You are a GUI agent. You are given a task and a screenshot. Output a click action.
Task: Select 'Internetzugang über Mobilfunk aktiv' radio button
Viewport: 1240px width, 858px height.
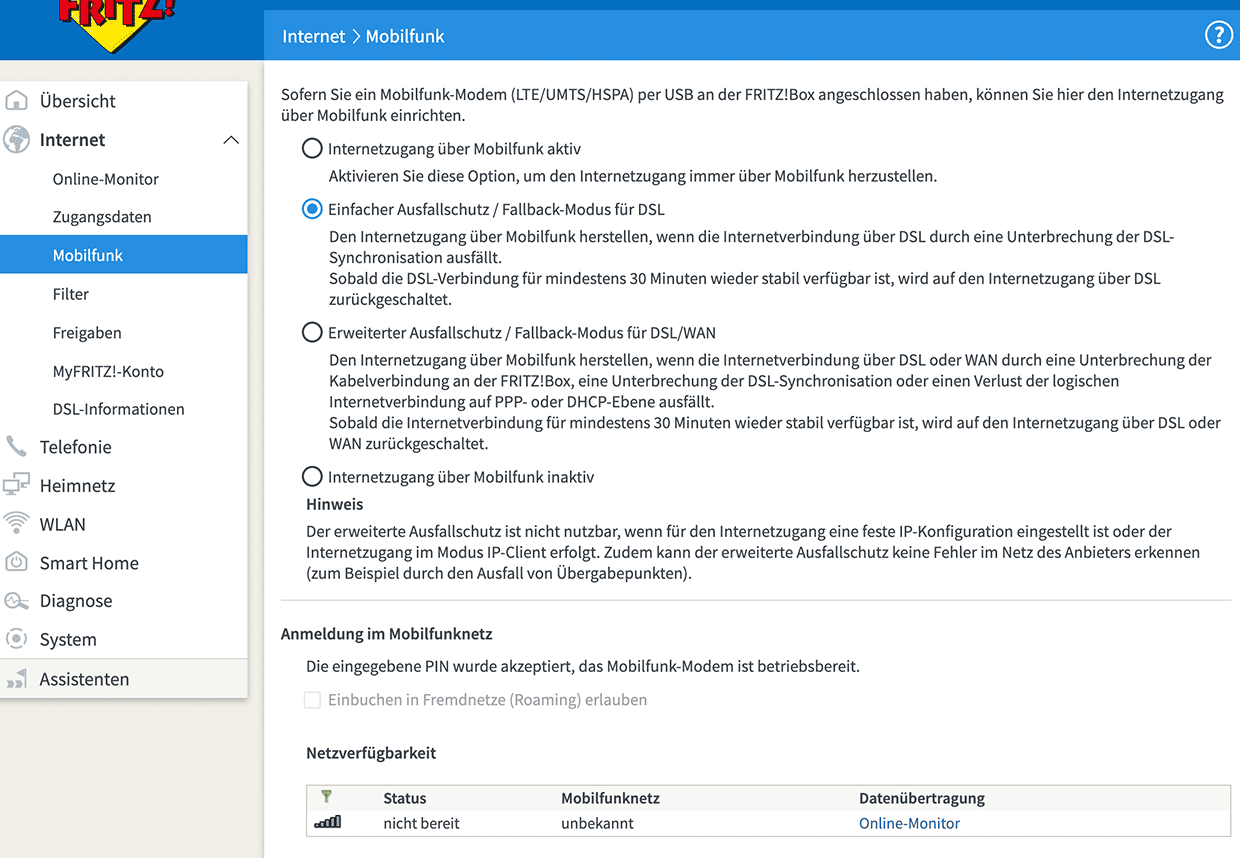312,149
